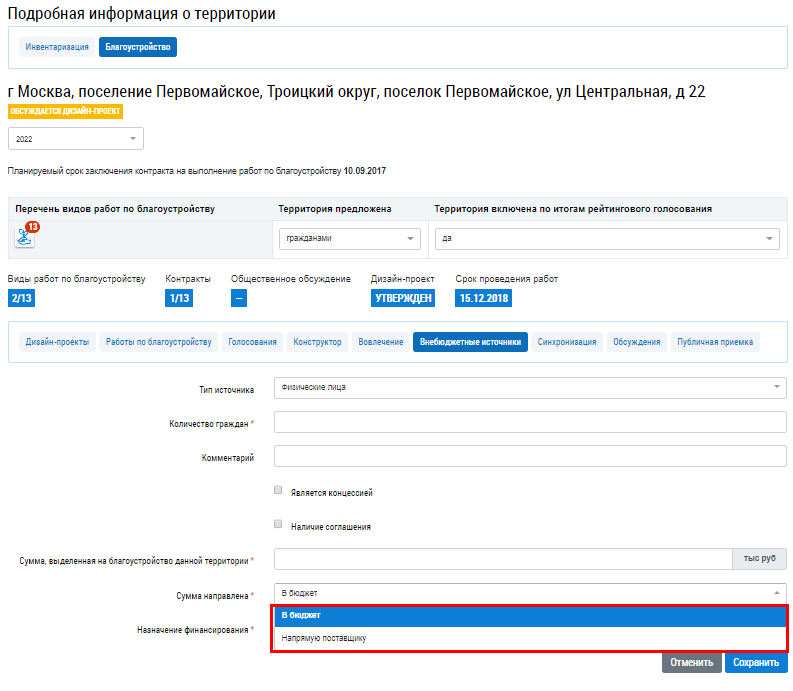Screen dimensions: 793x691
Task: Click the 'Количество граждан' input field
Action: coord(530,423)
